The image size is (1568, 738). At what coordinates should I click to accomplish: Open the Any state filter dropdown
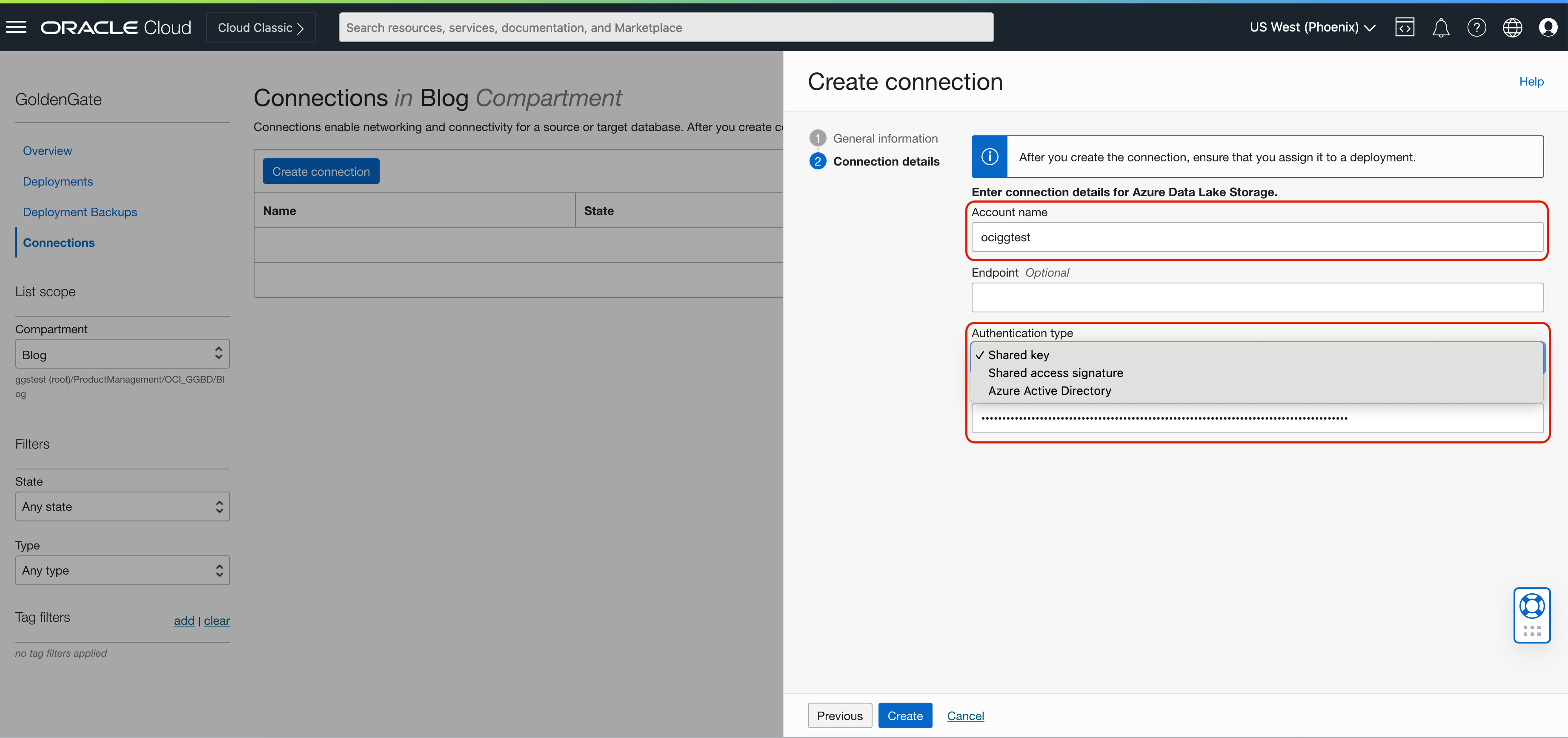click(122, 506)
